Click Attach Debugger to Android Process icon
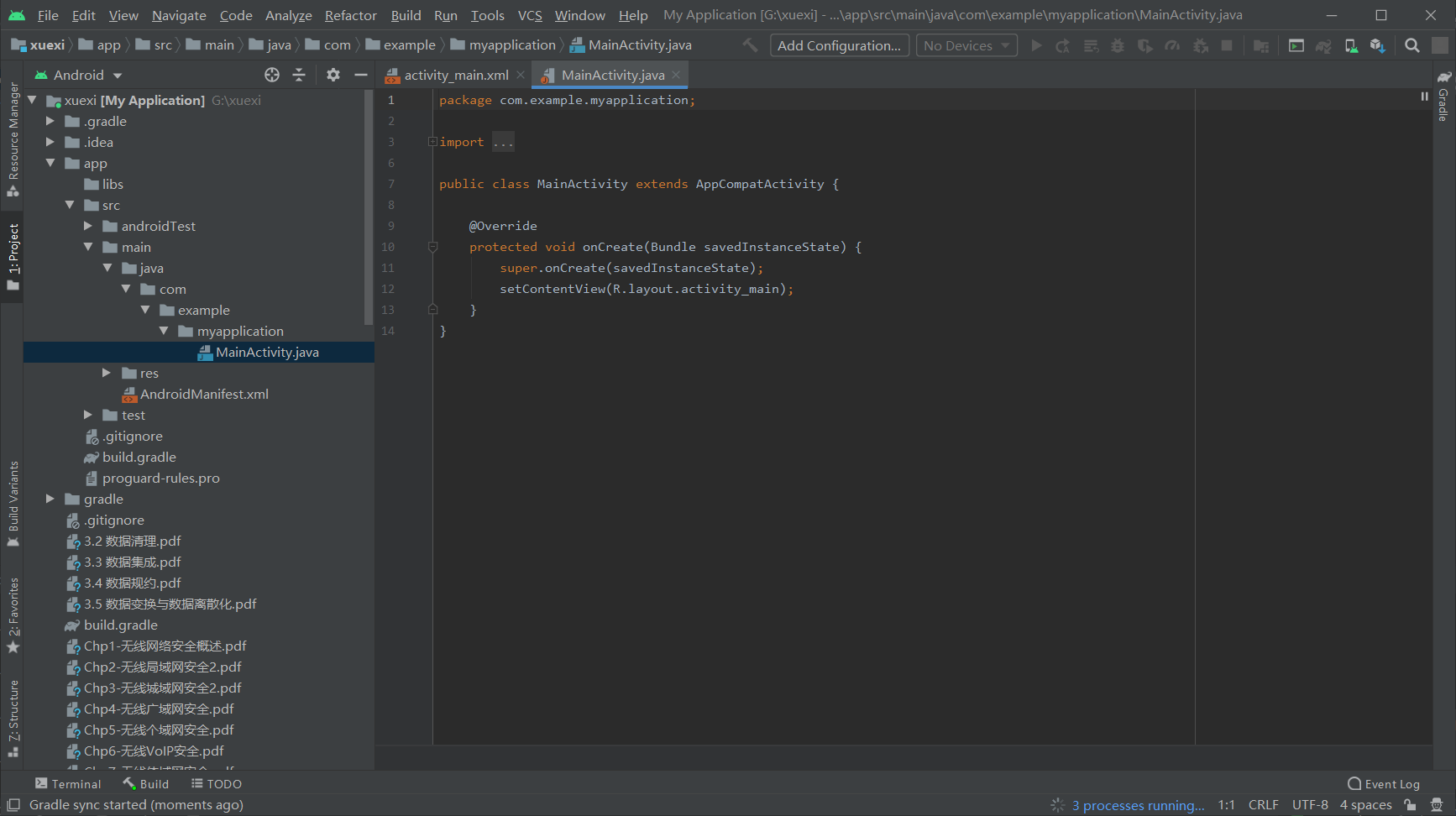This screenshot has height=816, width=1456. (x=1201, y=45)
